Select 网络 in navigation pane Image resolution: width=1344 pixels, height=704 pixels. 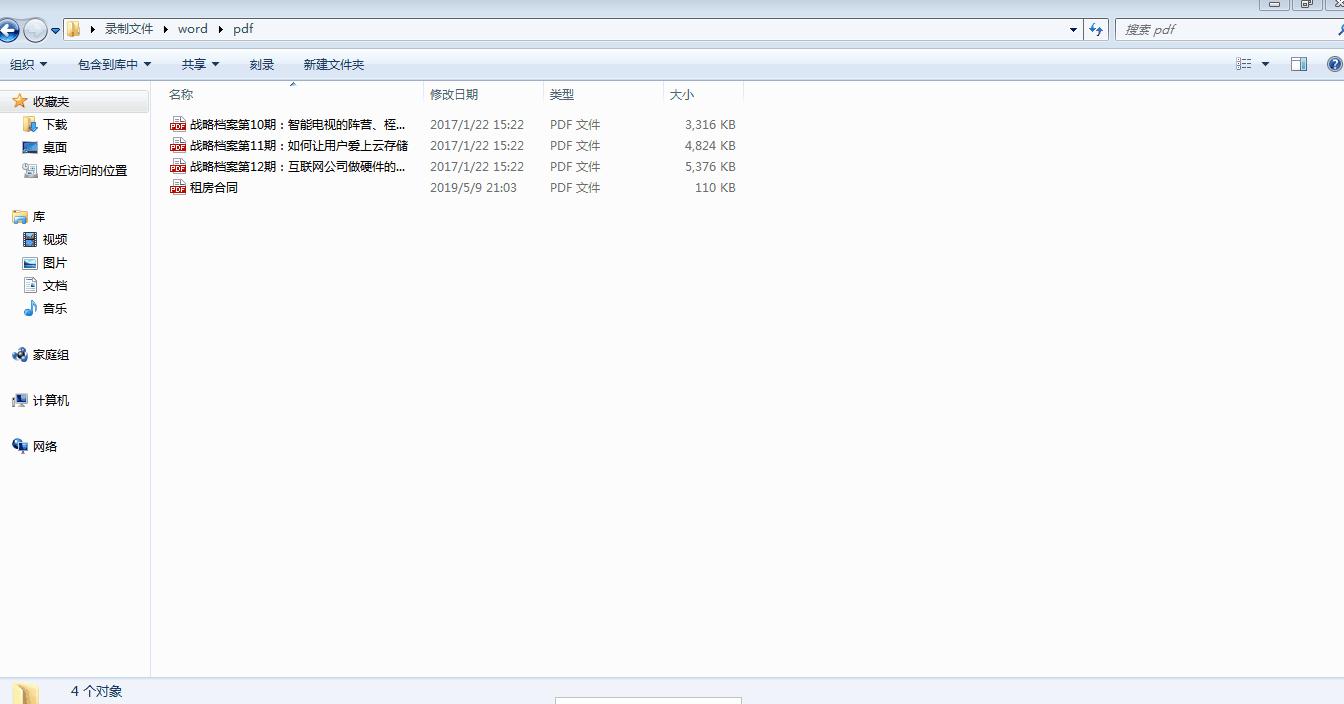pos(45,447)
